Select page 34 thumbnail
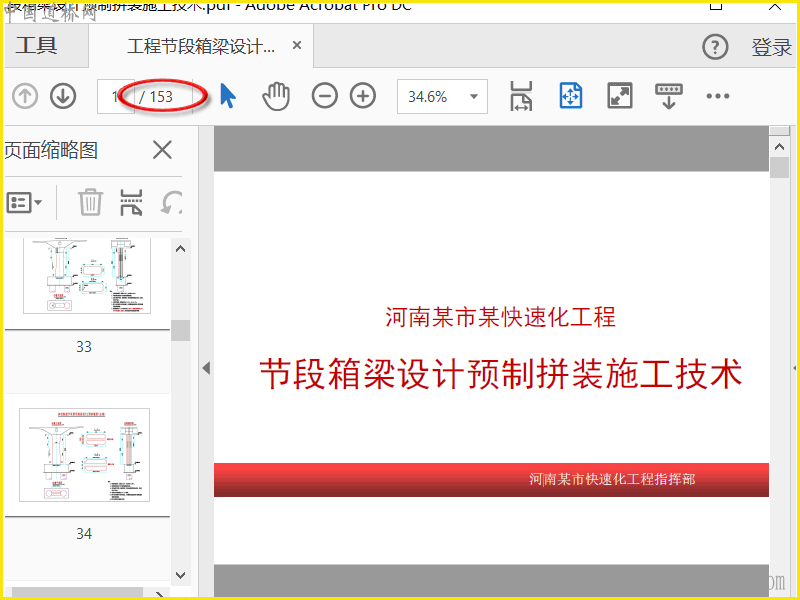Viewport: 800px width, 600px height. 85,455
